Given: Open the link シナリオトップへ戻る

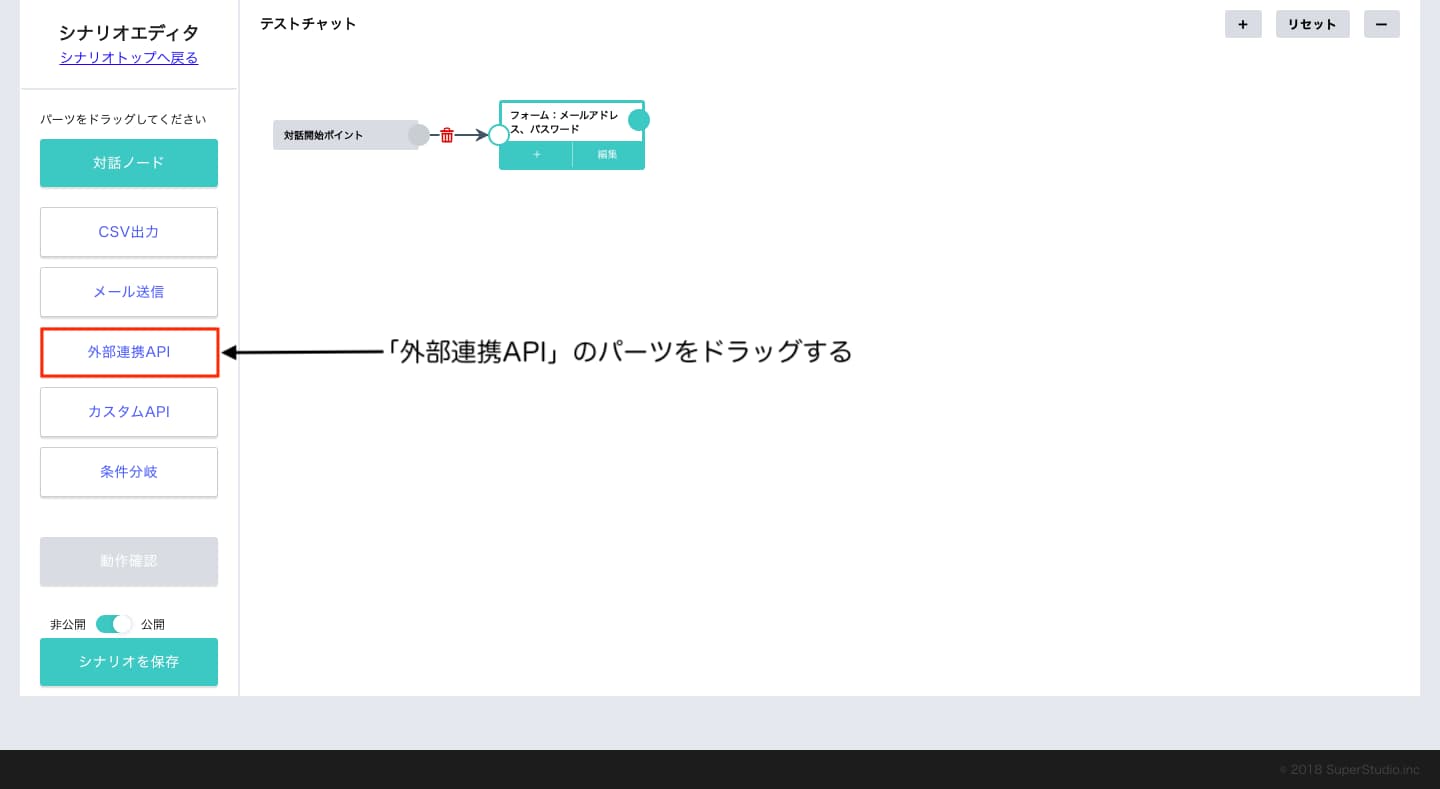Looking at the screenshot, I should 128,57.
